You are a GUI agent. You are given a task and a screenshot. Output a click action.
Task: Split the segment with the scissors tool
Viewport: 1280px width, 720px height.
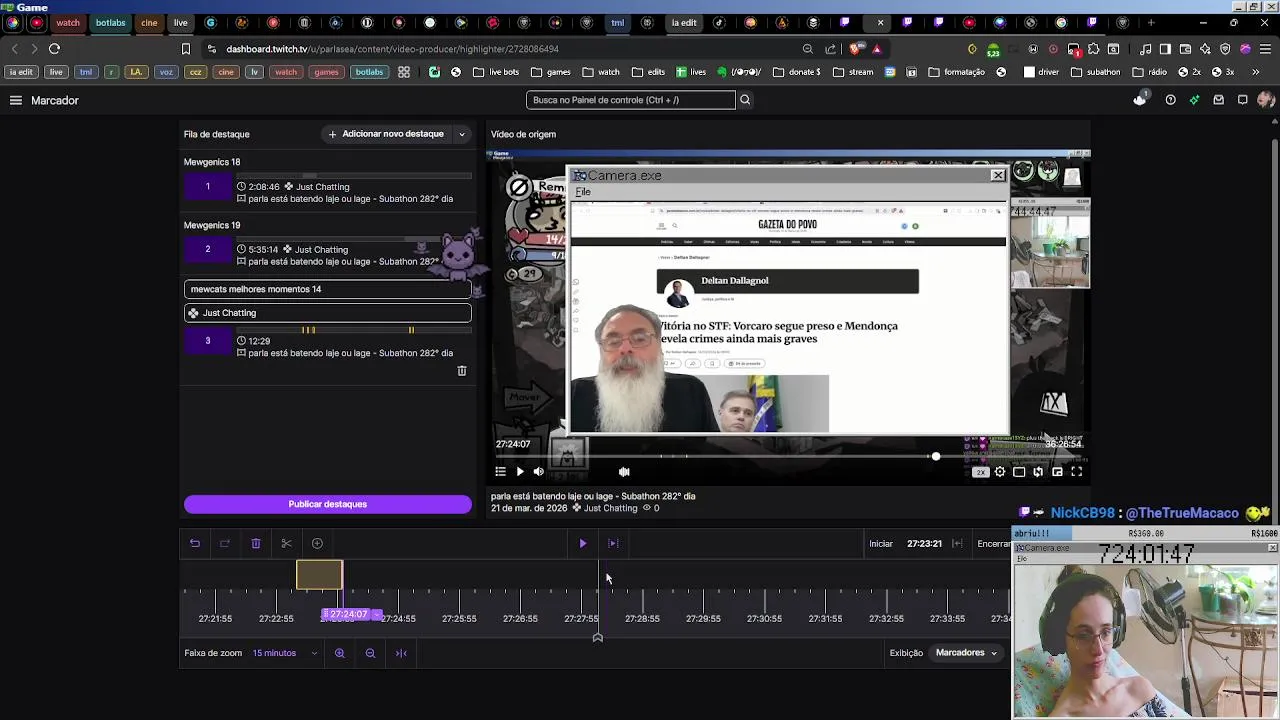point(286,543)
